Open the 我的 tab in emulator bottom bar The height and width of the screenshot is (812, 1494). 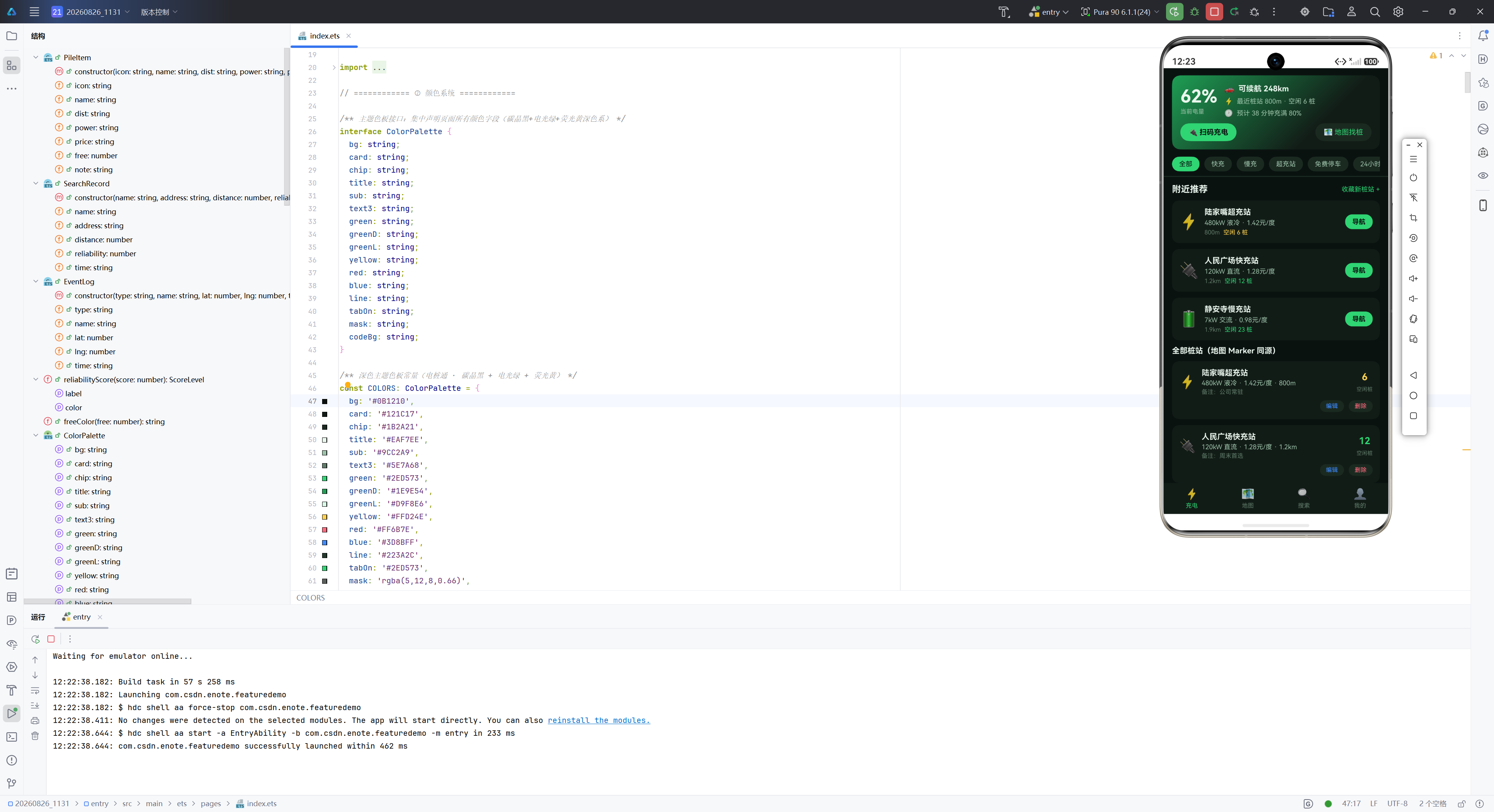[1359, 498]
